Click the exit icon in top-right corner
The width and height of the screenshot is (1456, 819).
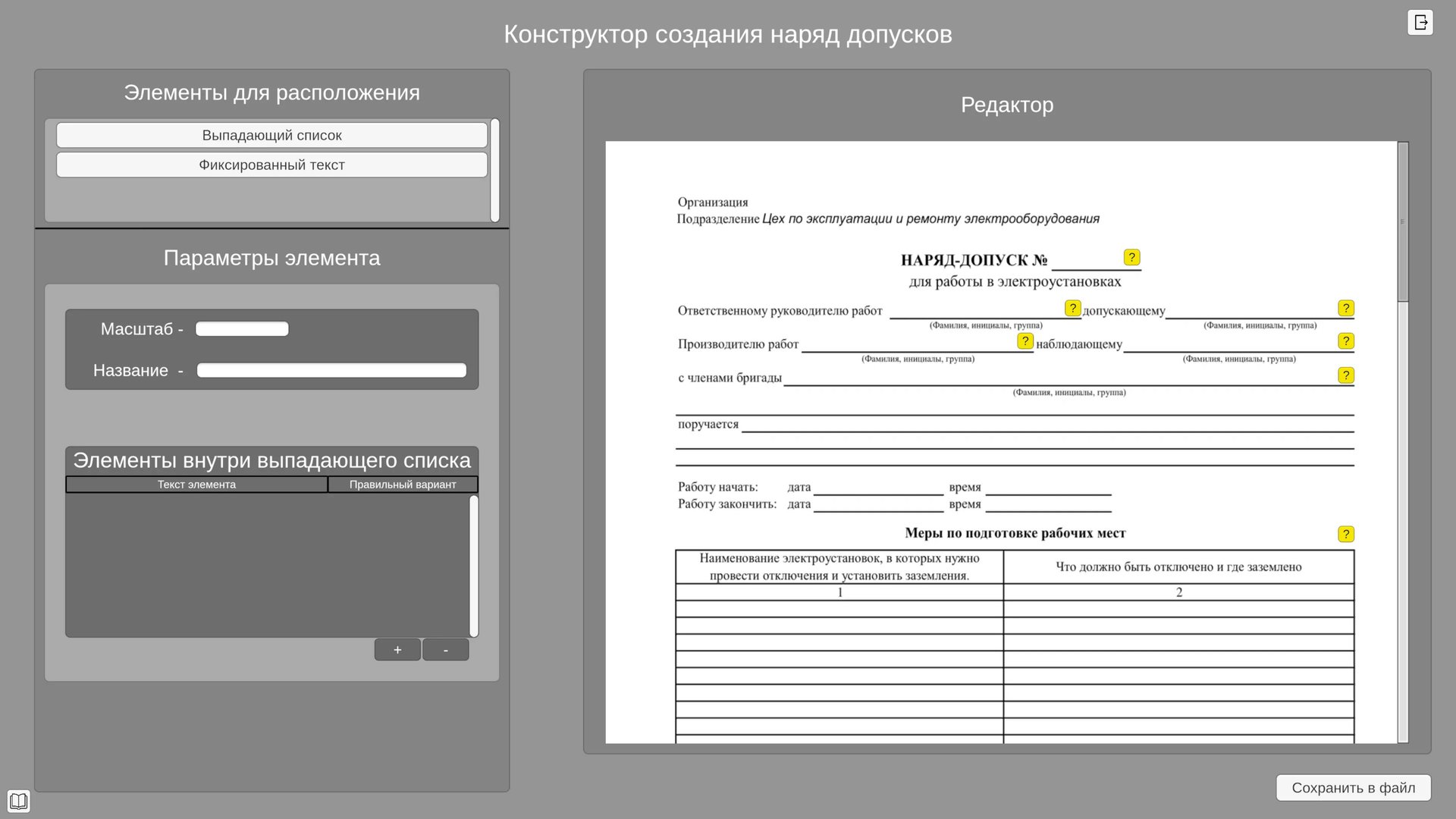pyautogui.click(x=1420, y=23)
